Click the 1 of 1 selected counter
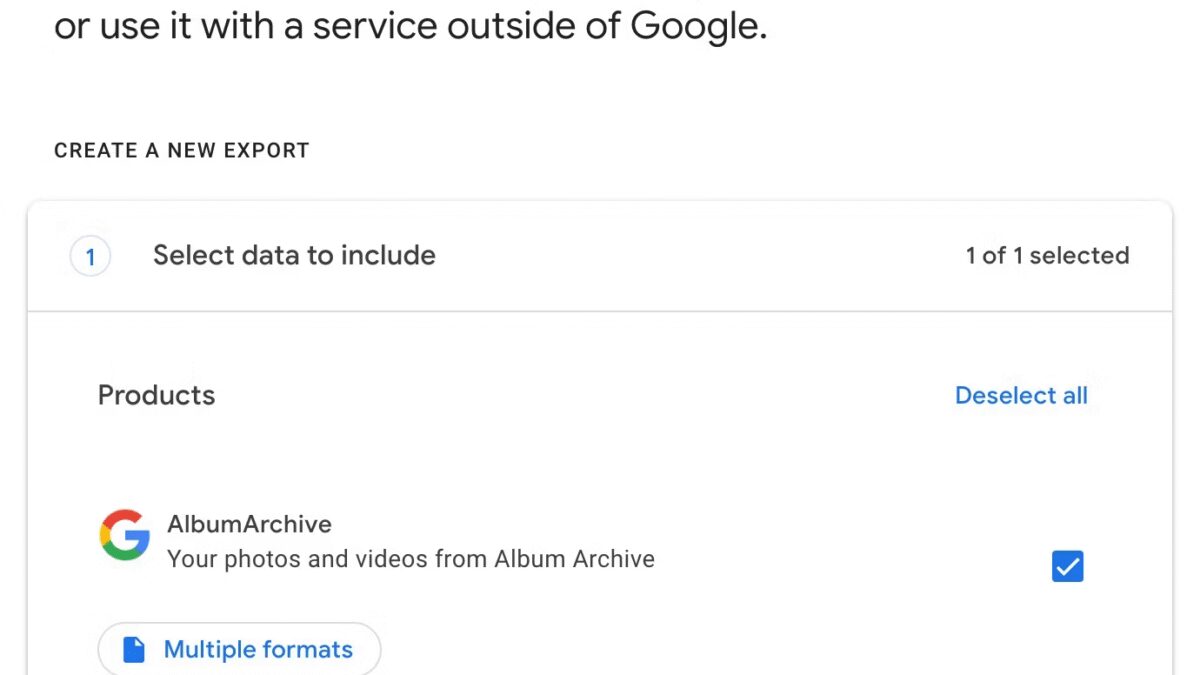The height and width of the screenshot is (675, 1200). pyautogui.click(x=1047, y=256)
